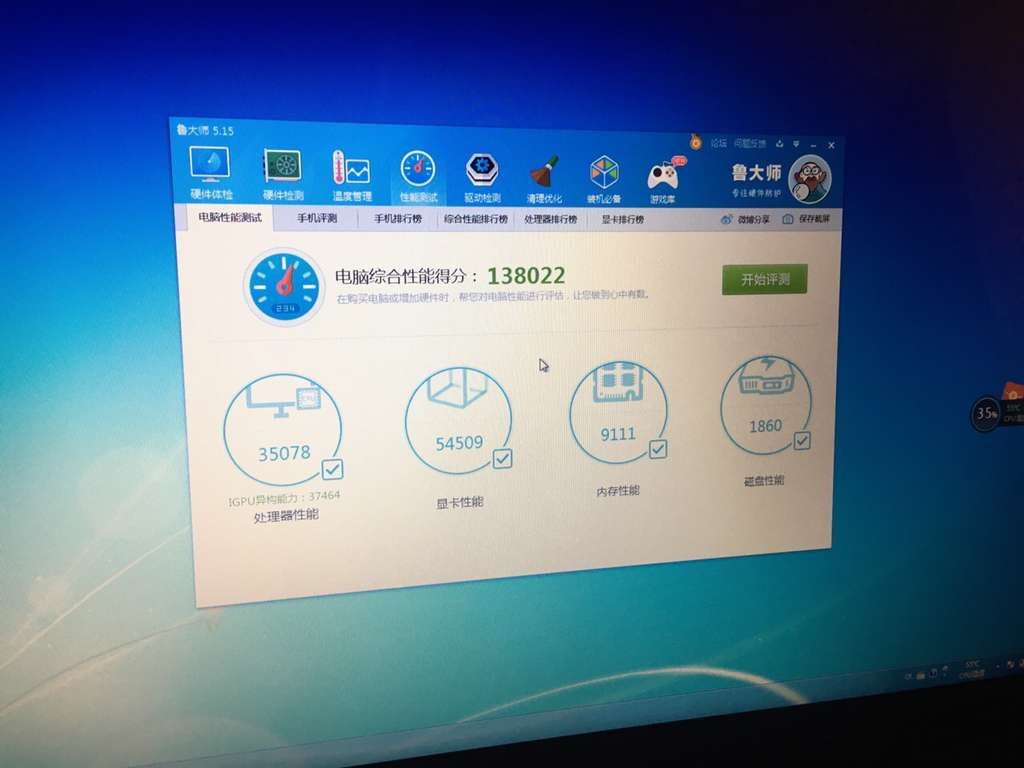1024x768 pixels.
Task: Toggle the processor performance 35078 checkbox
Action: pyautogui.click(x=332, y=469)
